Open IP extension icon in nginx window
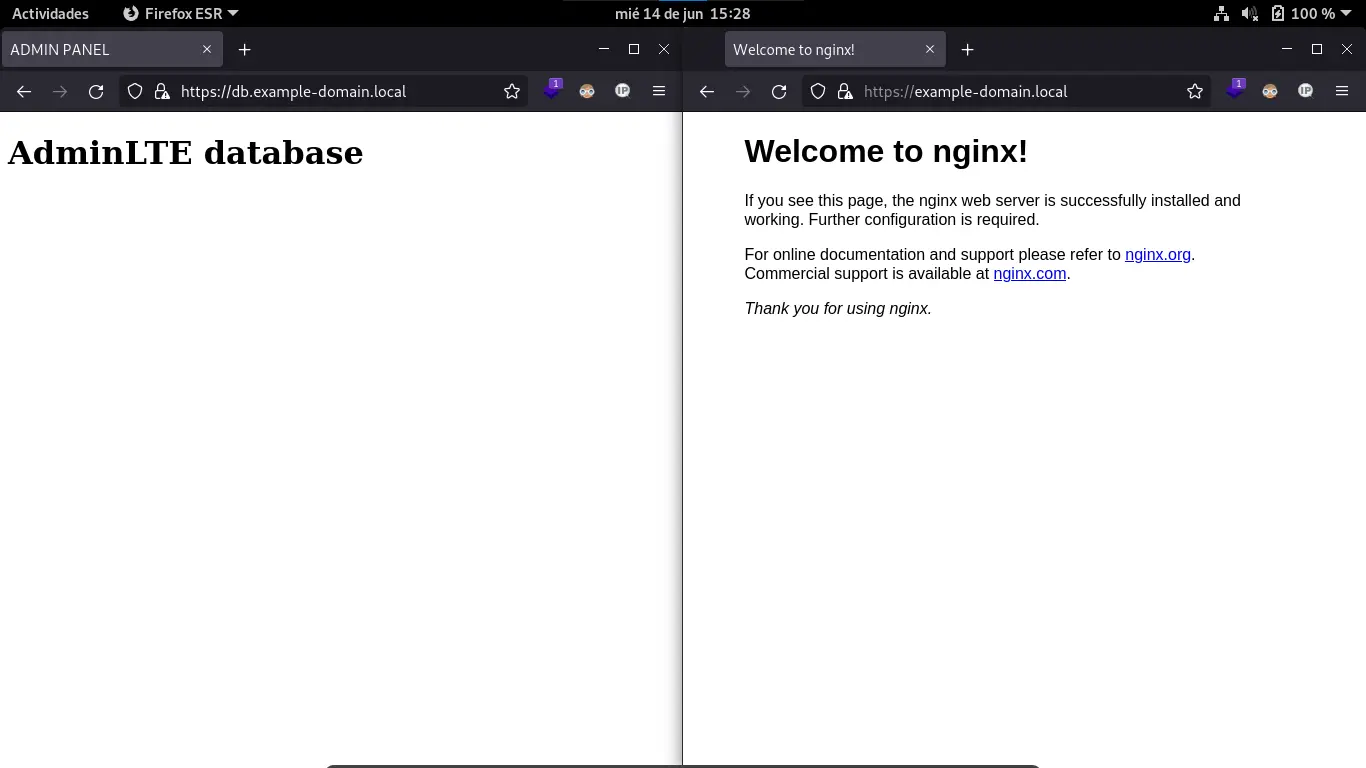1366x768 pixels. coord(1305,91)
